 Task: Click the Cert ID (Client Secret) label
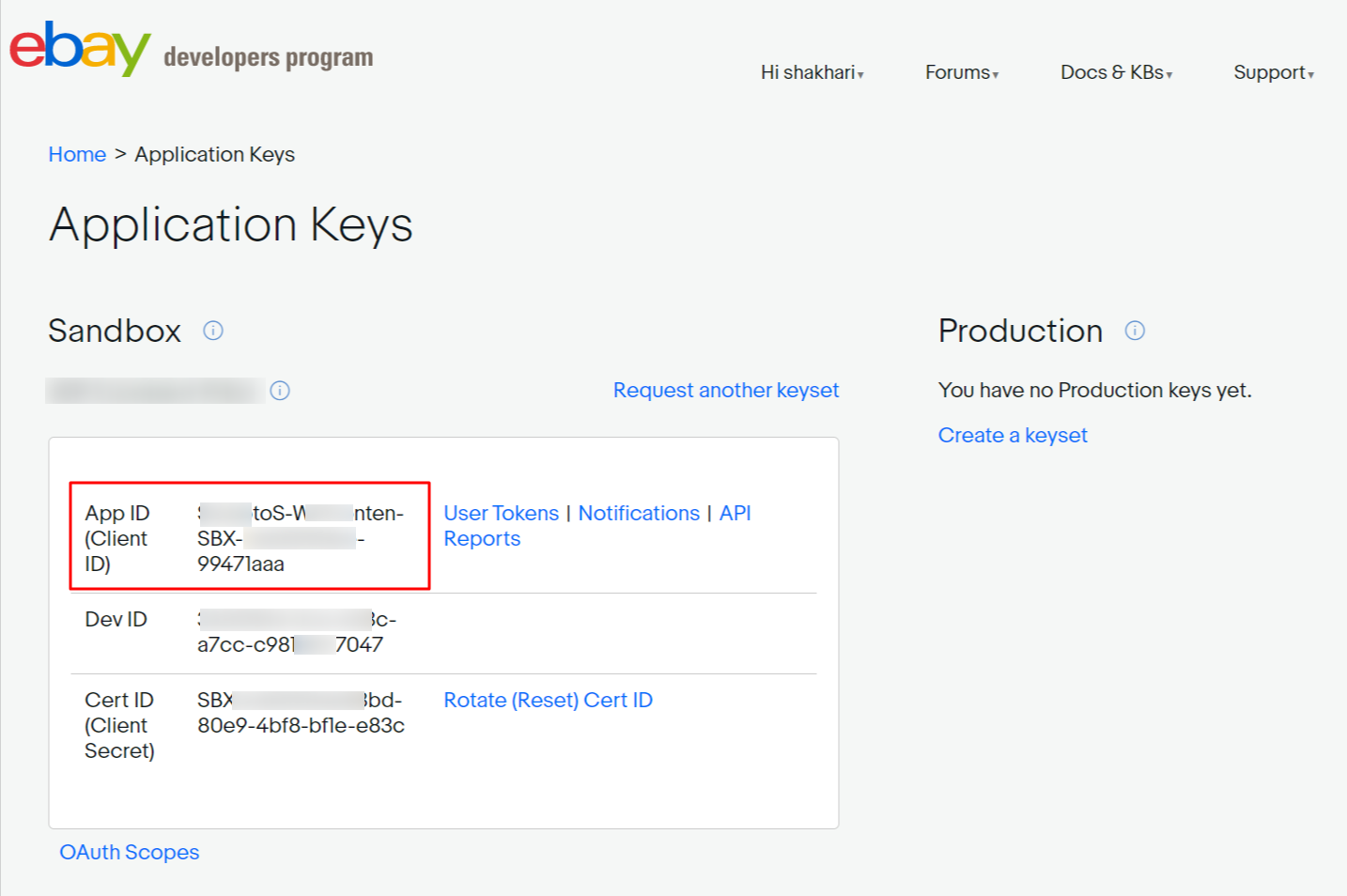click(x=119, y=725)
